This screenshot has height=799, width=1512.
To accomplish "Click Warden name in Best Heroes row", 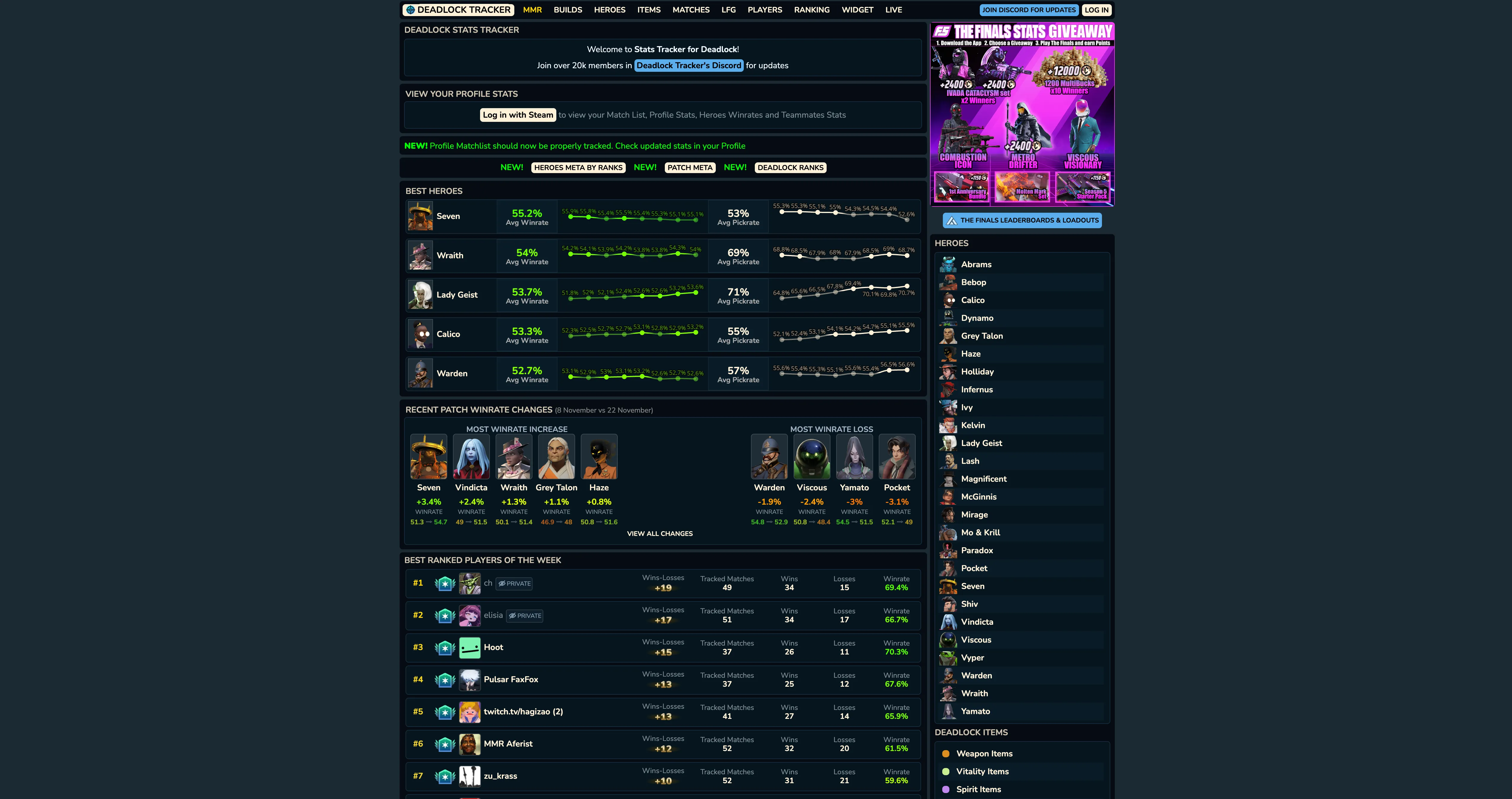I will click(452, 374).
